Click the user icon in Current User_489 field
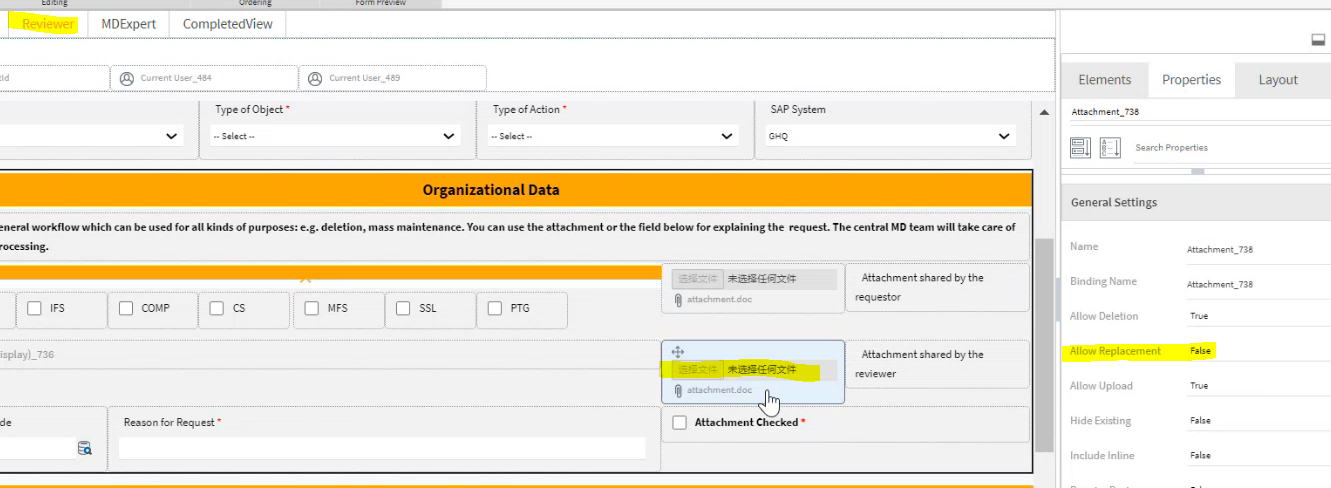Screen dimensions: 1331x488 [x=315, y=78]
